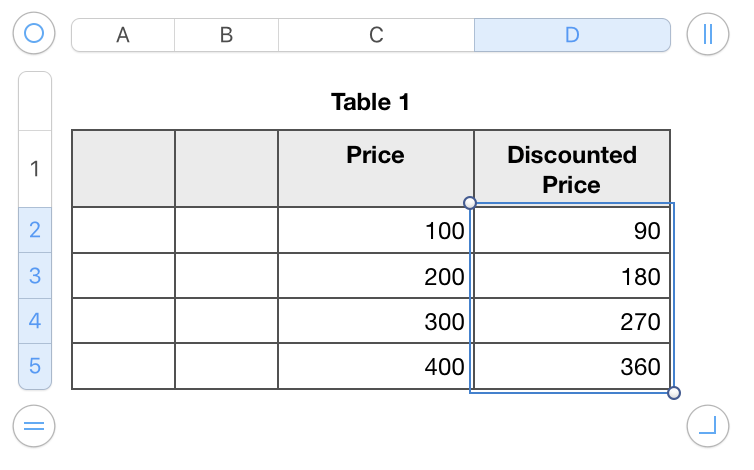Click the top-left selection drag handle
Image resolution: width=754 pixels, height=470 pixels.
point(470,202)
